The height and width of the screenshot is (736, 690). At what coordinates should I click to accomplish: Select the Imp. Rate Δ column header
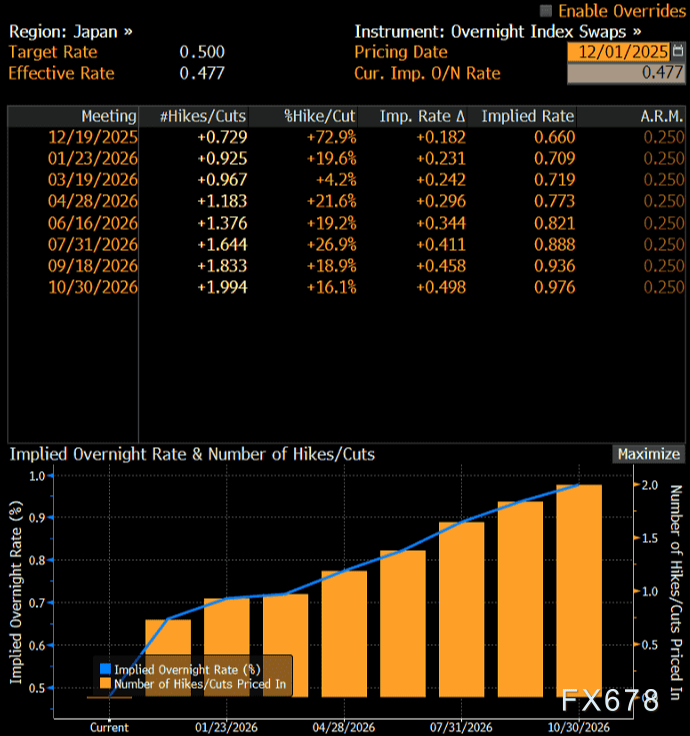pyautogui.click(x=423, y=116)
